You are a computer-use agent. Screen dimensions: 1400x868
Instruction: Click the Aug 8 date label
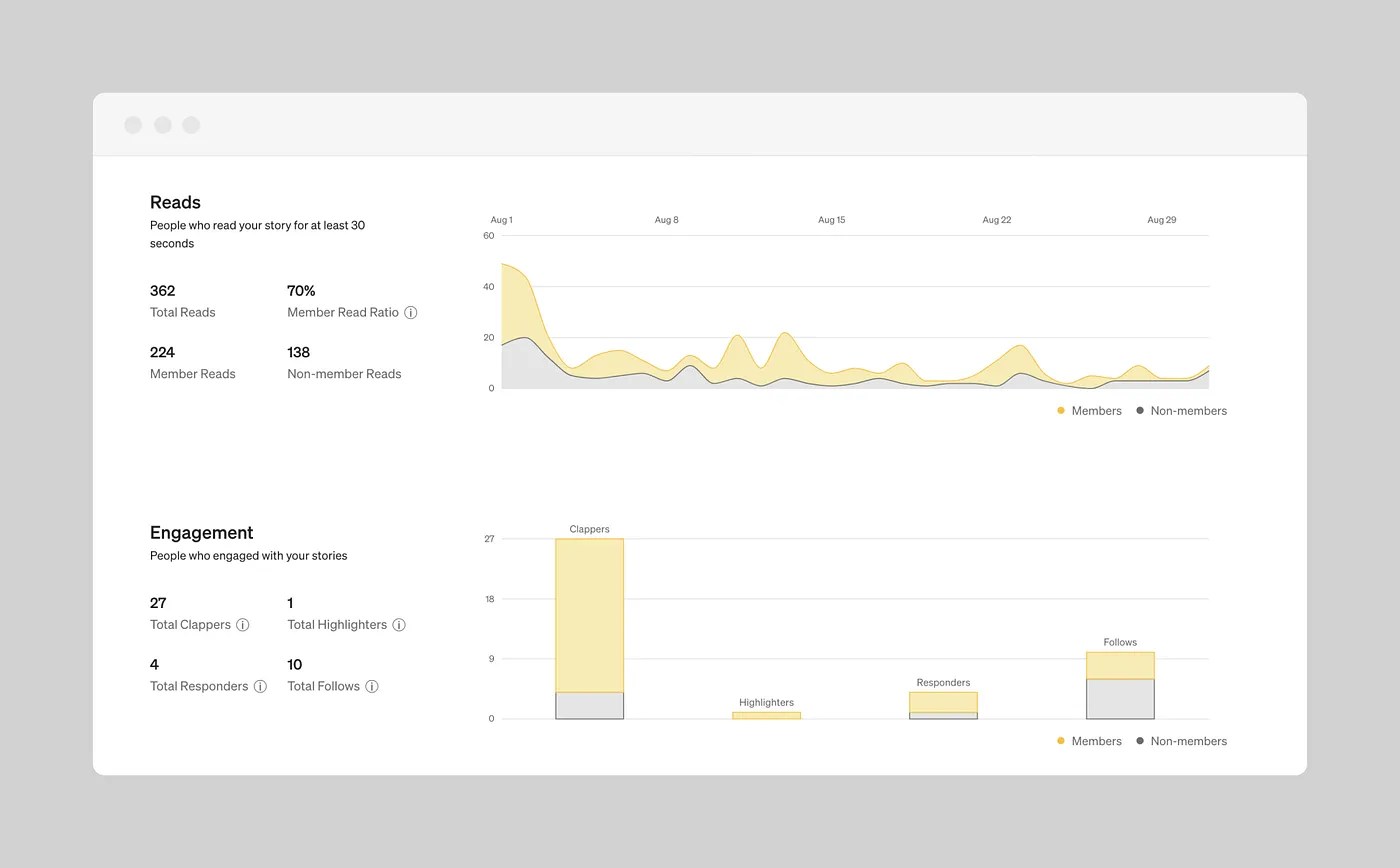tap(667, 220)
